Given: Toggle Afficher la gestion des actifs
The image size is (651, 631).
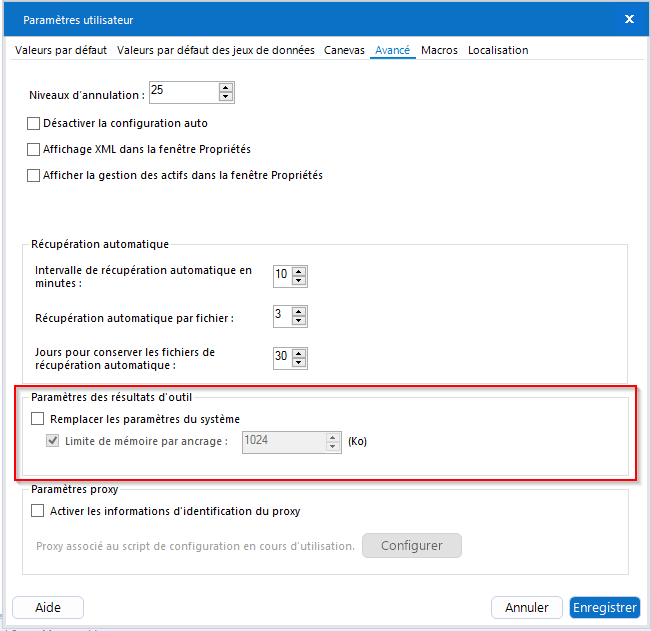Looking at the screenshot, I should (34, 176).
